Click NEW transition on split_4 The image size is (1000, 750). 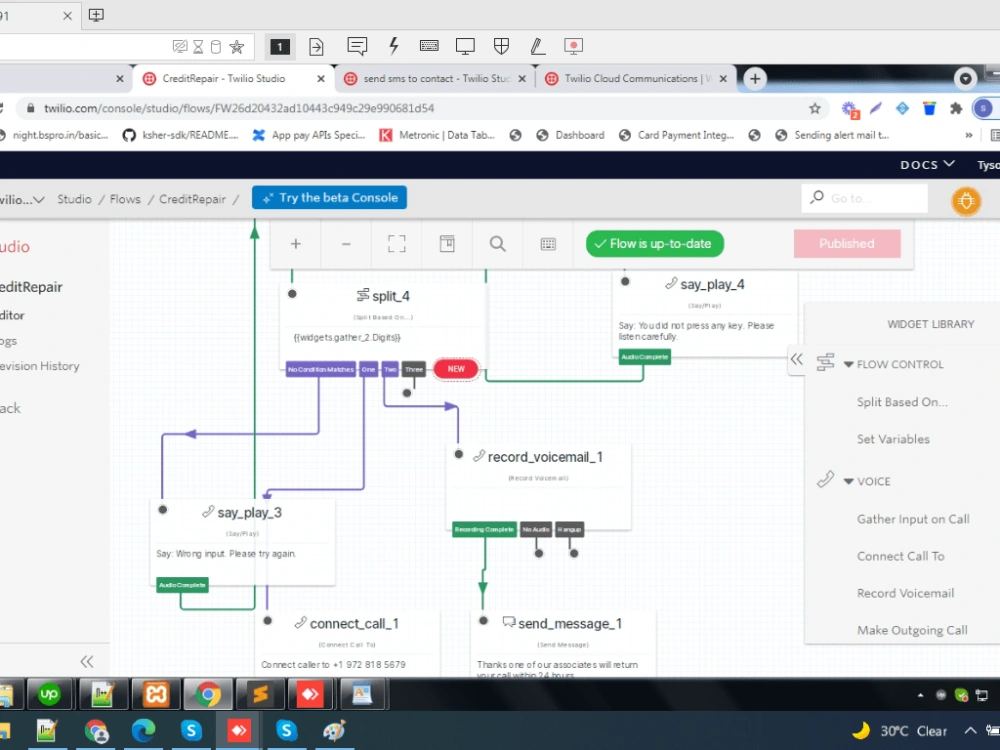456,369
